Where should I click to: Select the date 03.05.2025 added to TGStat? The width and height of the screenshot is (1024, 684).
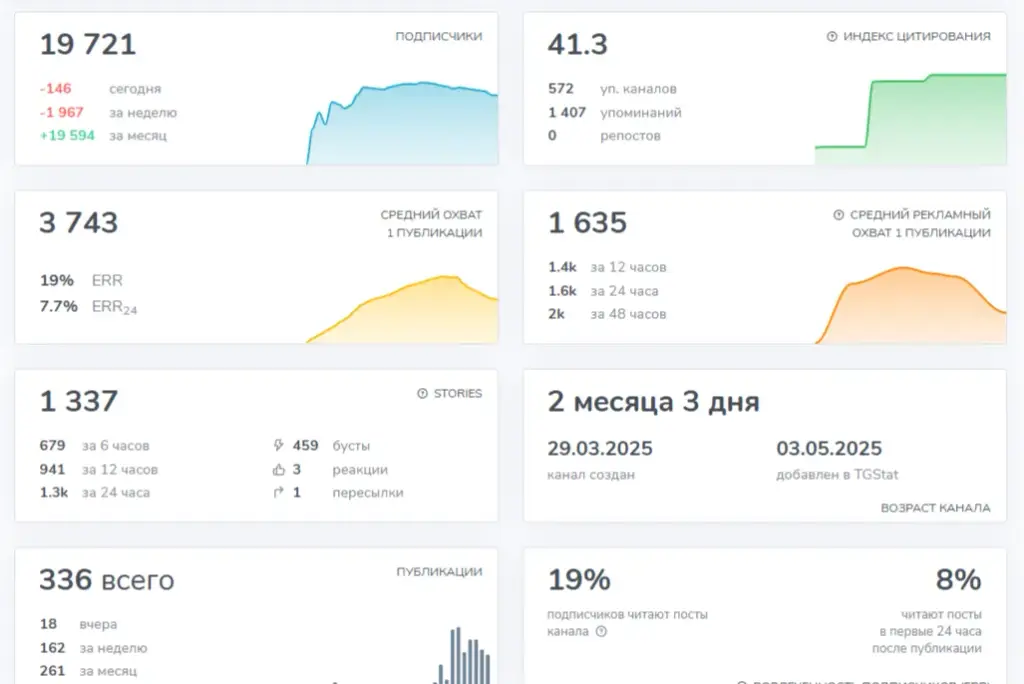pos(829,449)
